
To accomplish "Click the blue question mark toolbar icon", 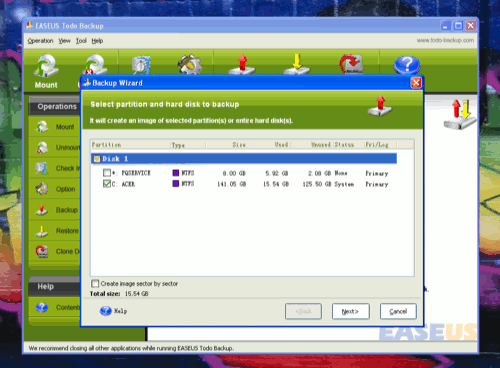I will tap(407, 65).
